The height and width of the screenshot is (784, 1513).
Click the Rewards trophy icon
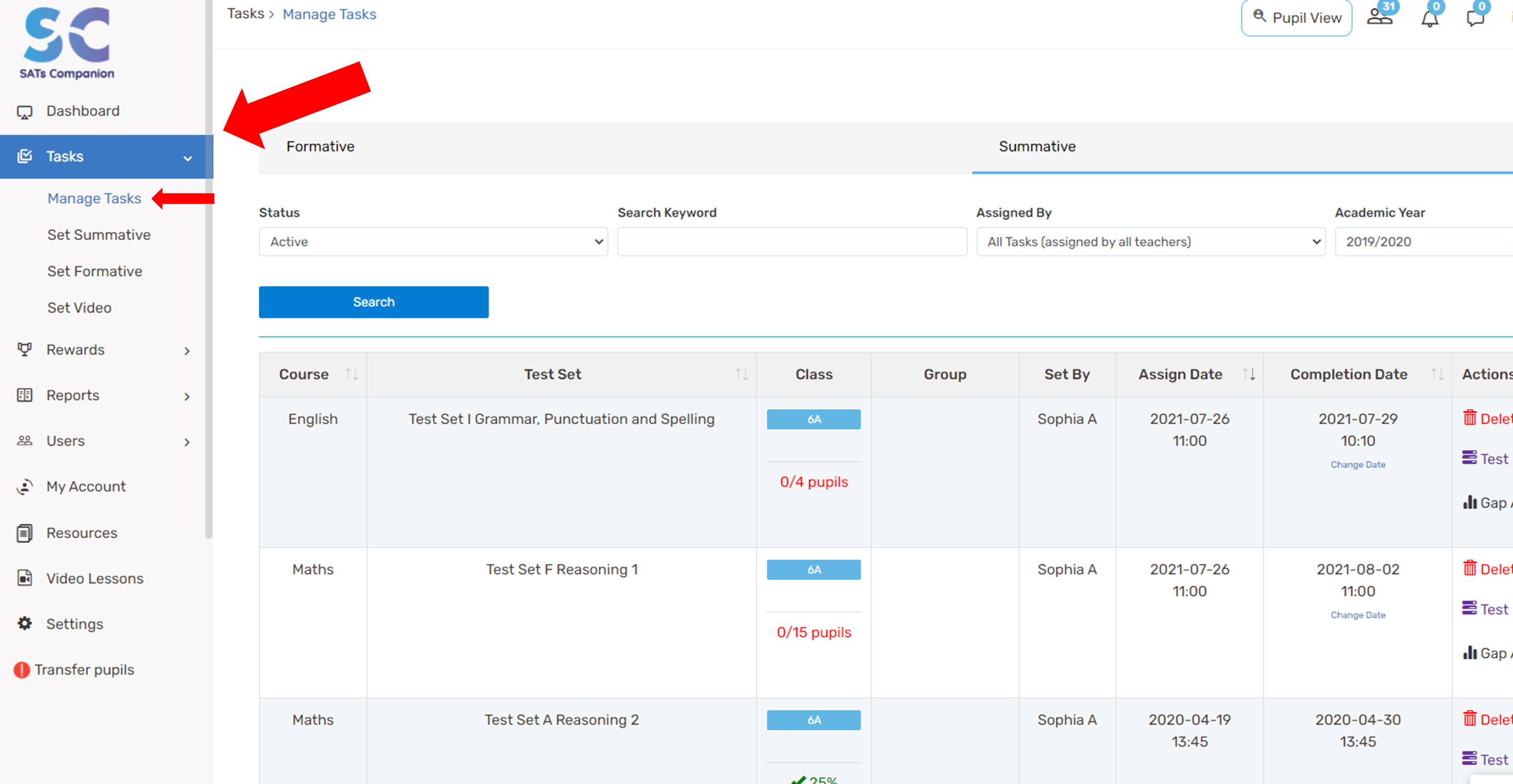25,349
